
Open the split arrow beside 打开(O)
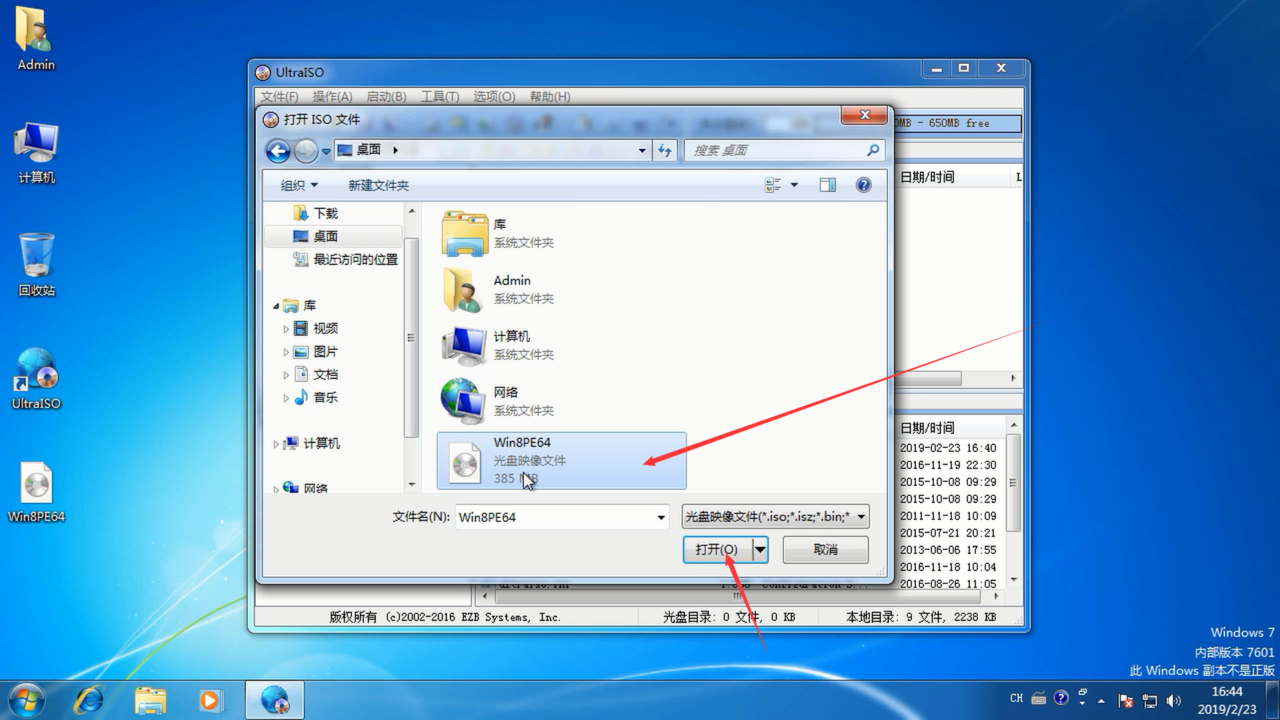(x=760, y=549)
